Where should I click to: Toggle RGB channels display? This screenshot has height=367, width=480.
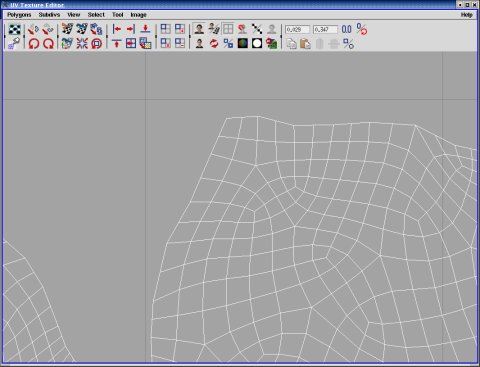tap(243, 43)
